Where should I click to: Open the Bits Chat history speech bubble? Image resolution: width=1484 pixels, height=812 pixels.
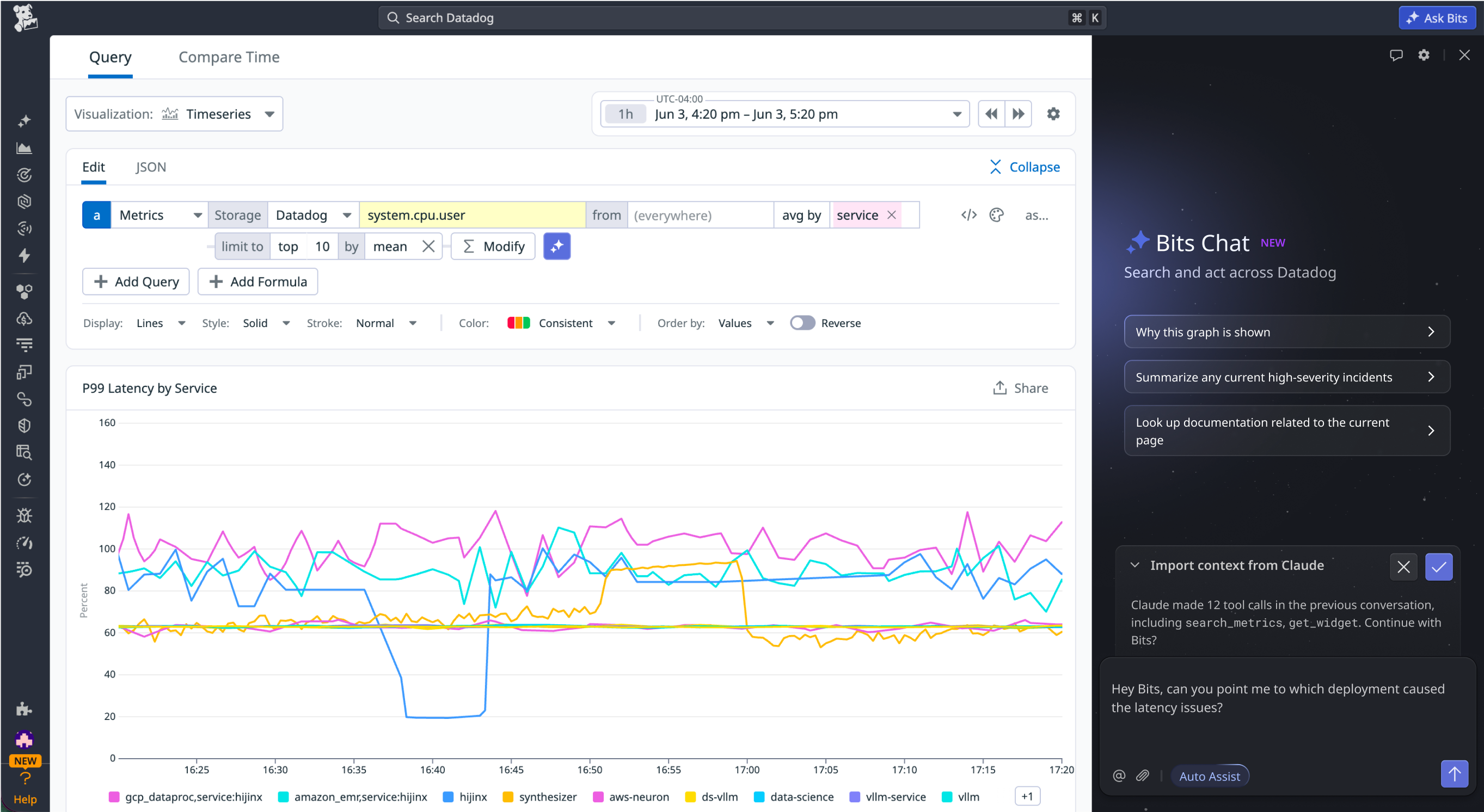coord(1396,56)
